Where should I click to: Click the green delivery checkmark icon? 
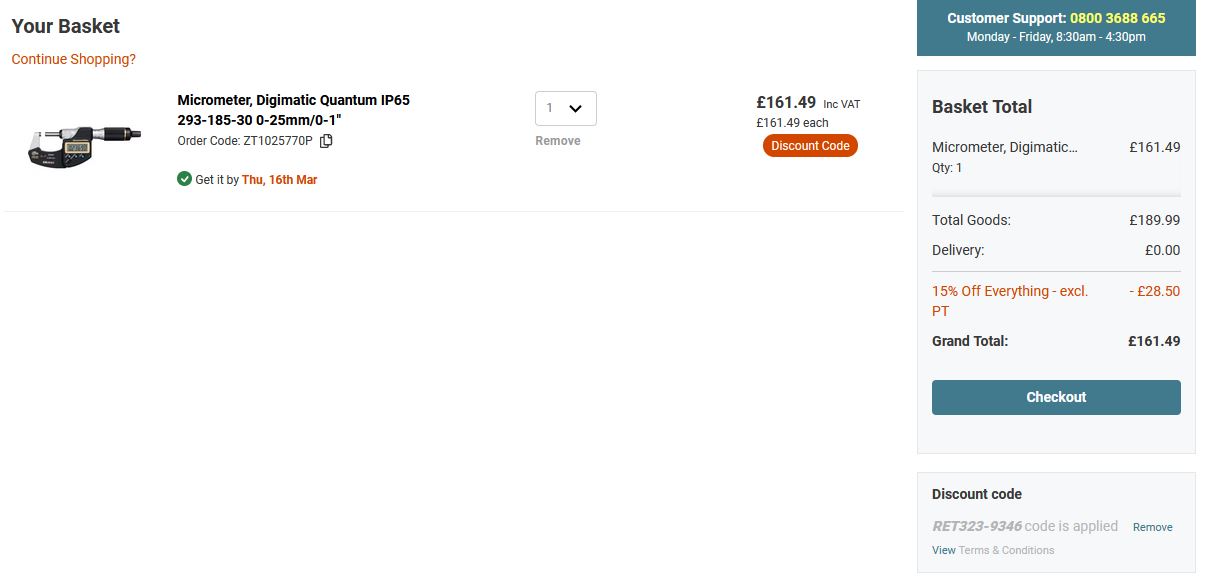(x=184, y=179)
